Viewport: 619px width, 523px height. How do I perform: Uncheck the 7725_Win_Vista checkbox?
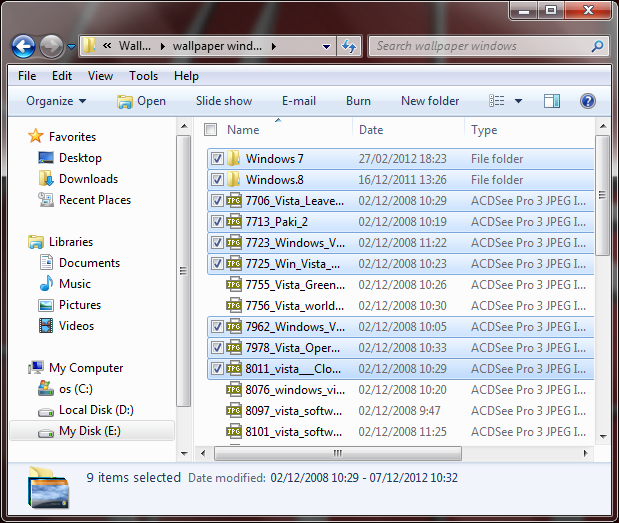click(x=217, y=263)
